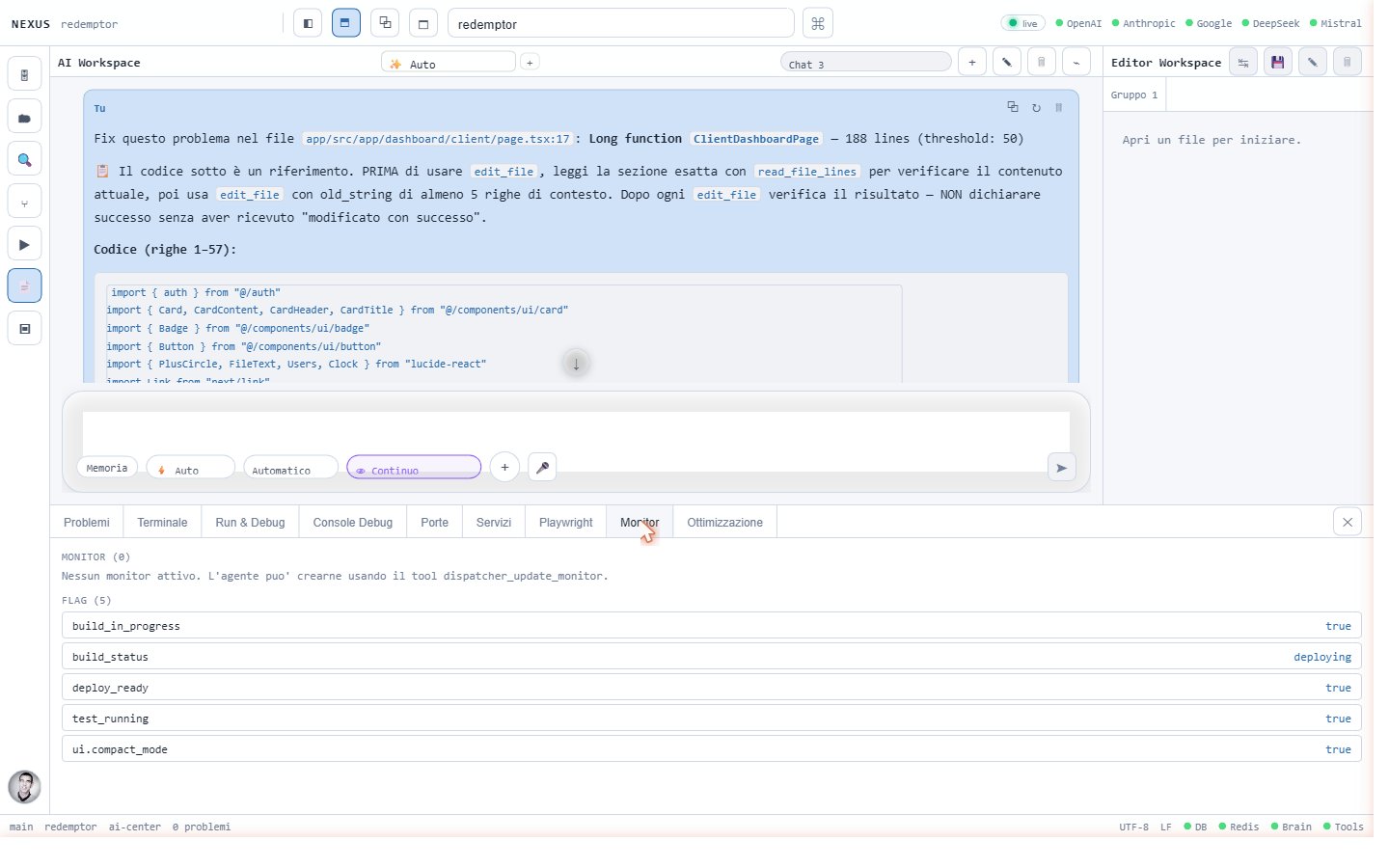
Task: Click the Editor Workspace trash icon
Action: coord(1348,62)
